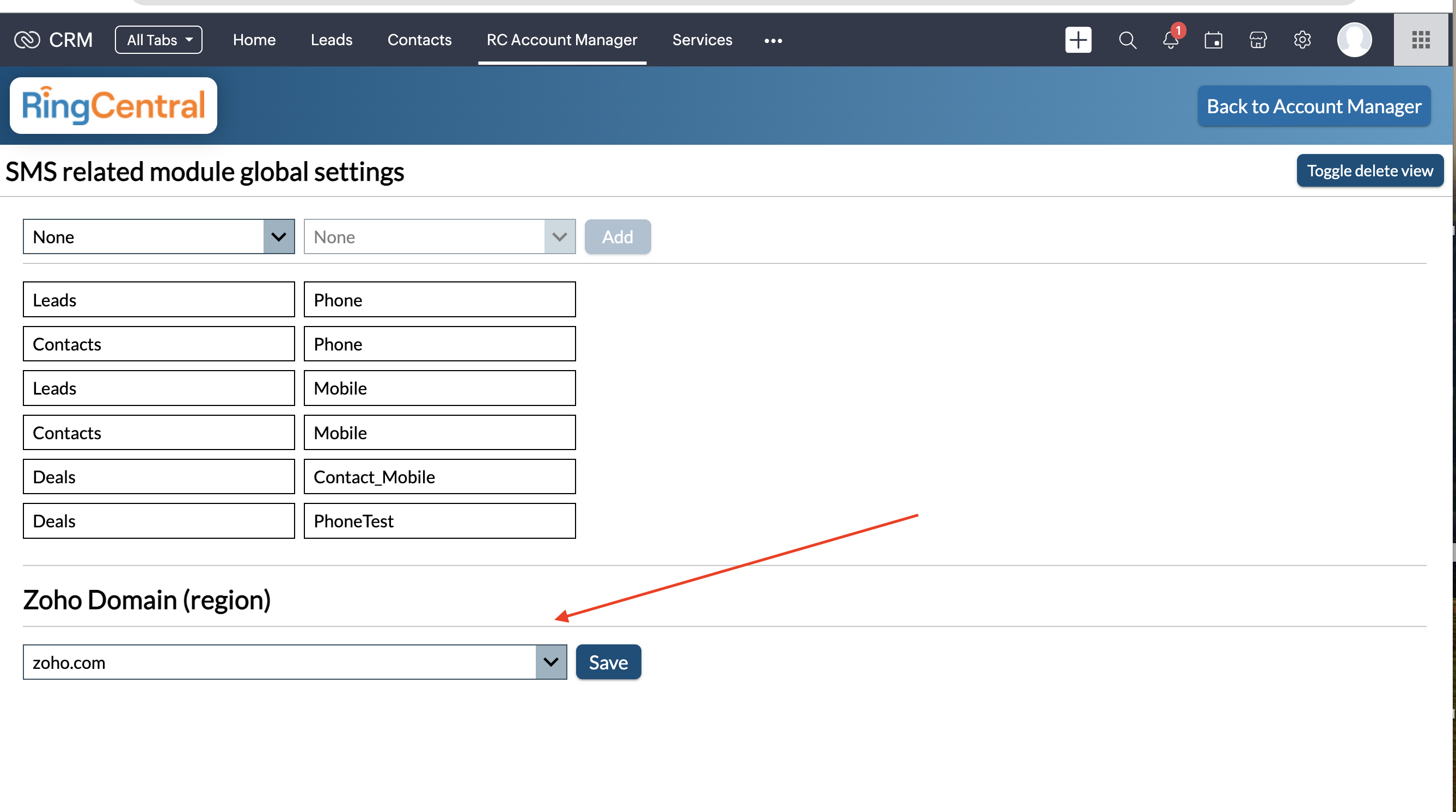Click the SMS related module global settings heading
Screen dimensions: 1456x812
(x=205, y=172)
